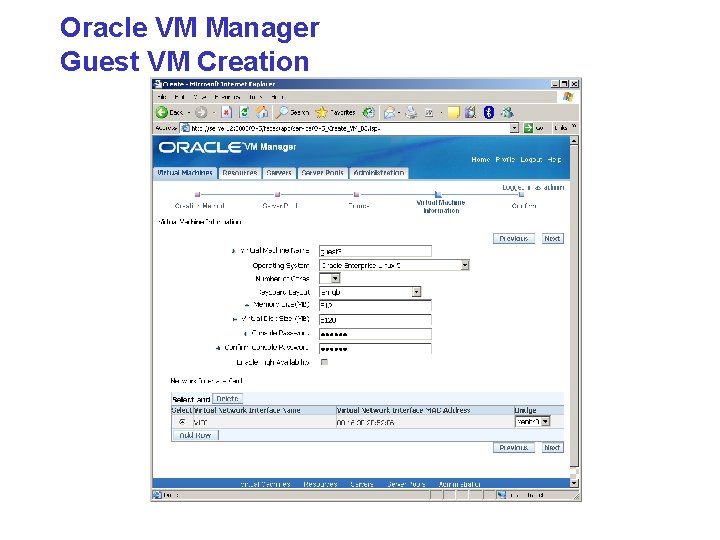Click the green Back arrow icon
This screenshot has height=540, width=720.
161,112
